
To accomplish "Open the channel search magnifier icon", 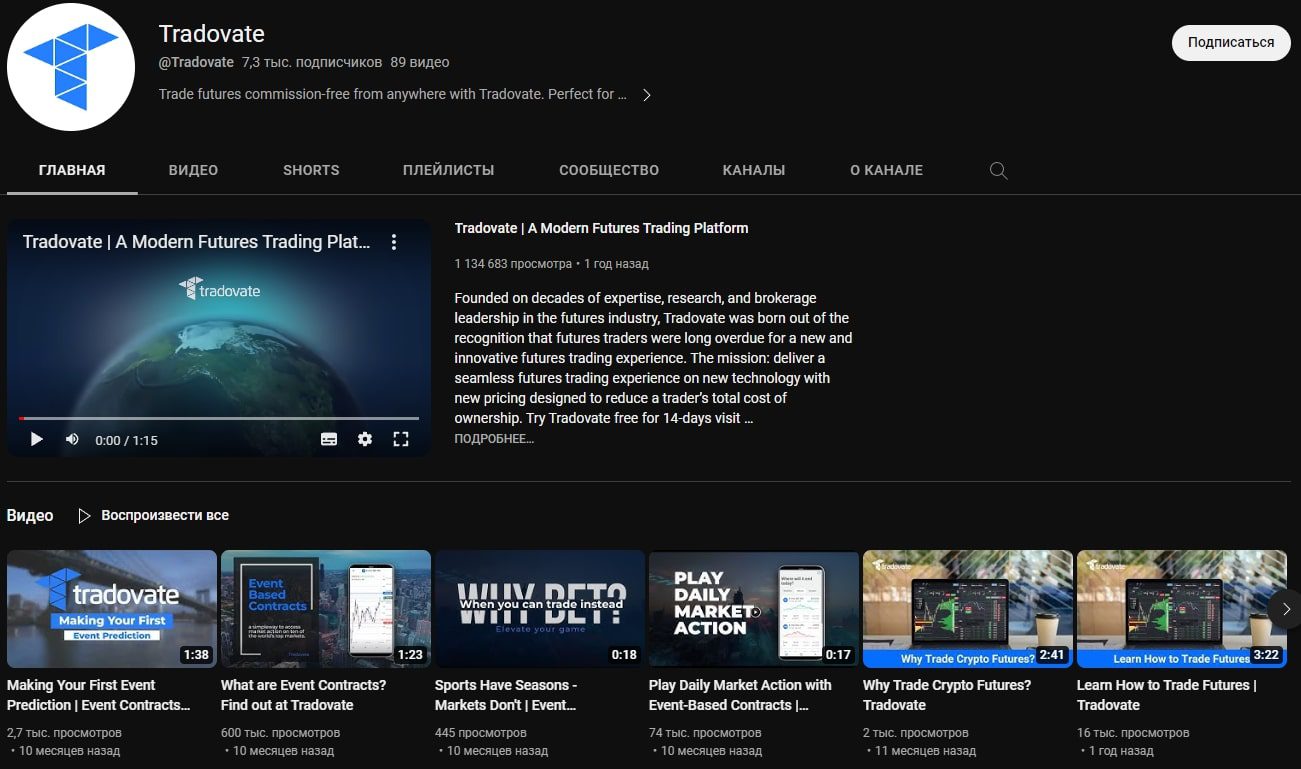I will pyautogui.click(x=998, y=170).
